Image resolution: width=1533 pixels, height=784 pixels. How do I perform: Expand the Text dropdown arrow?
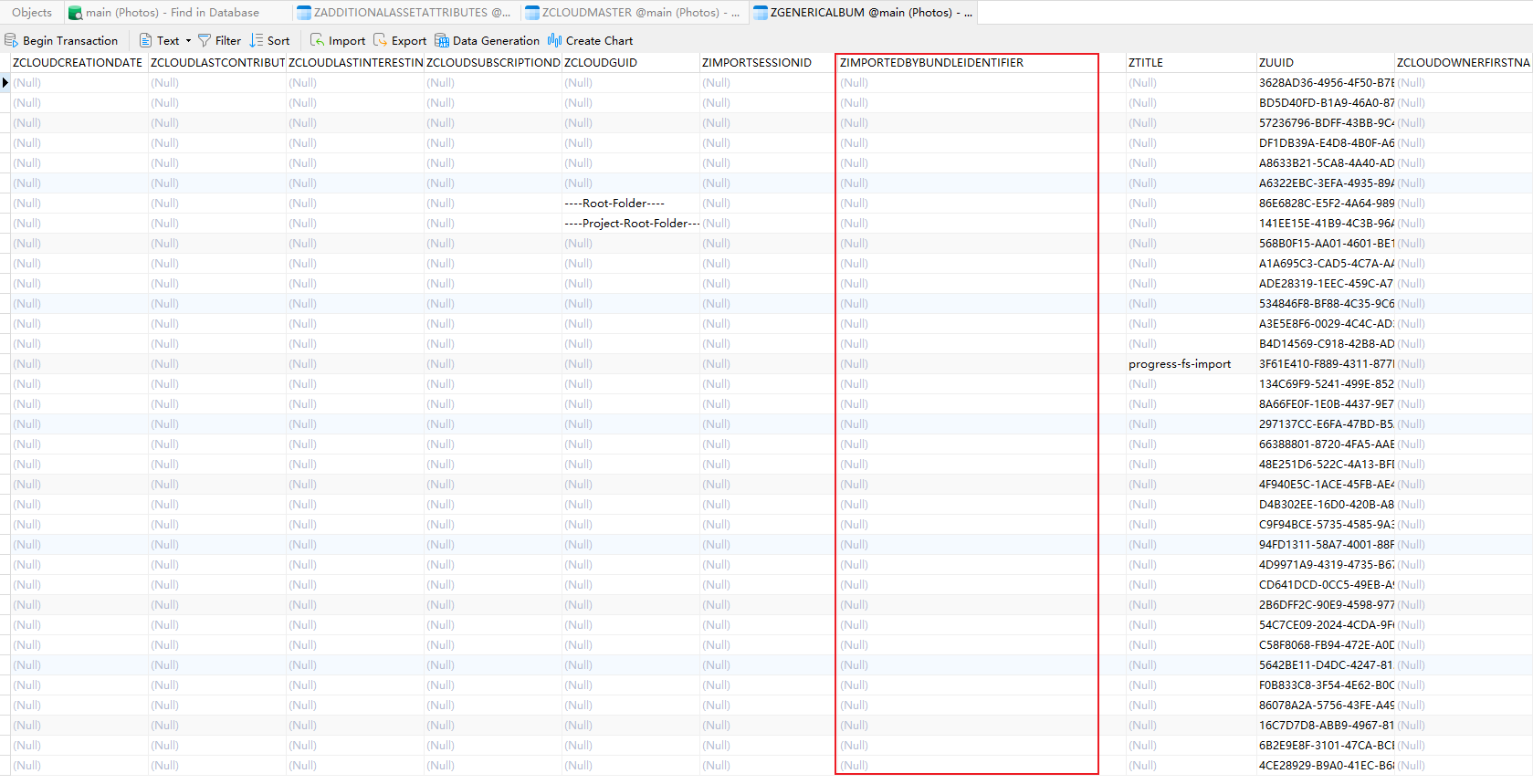click(188, 40)
